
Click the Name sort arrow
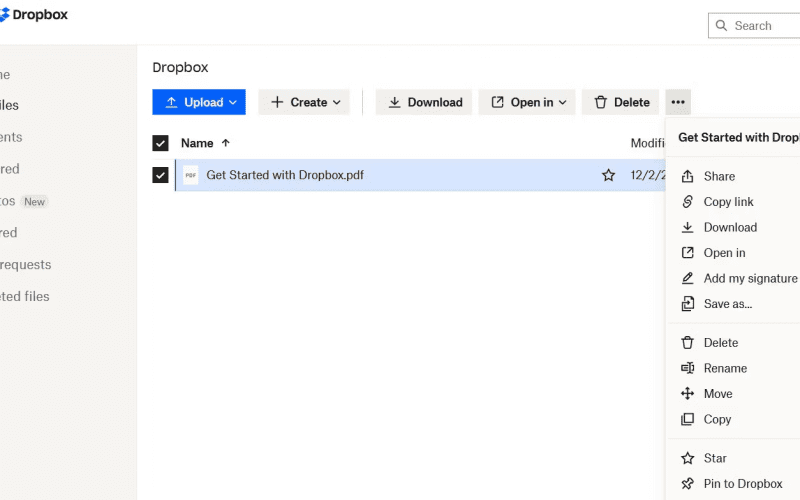[x=226, y=143]
